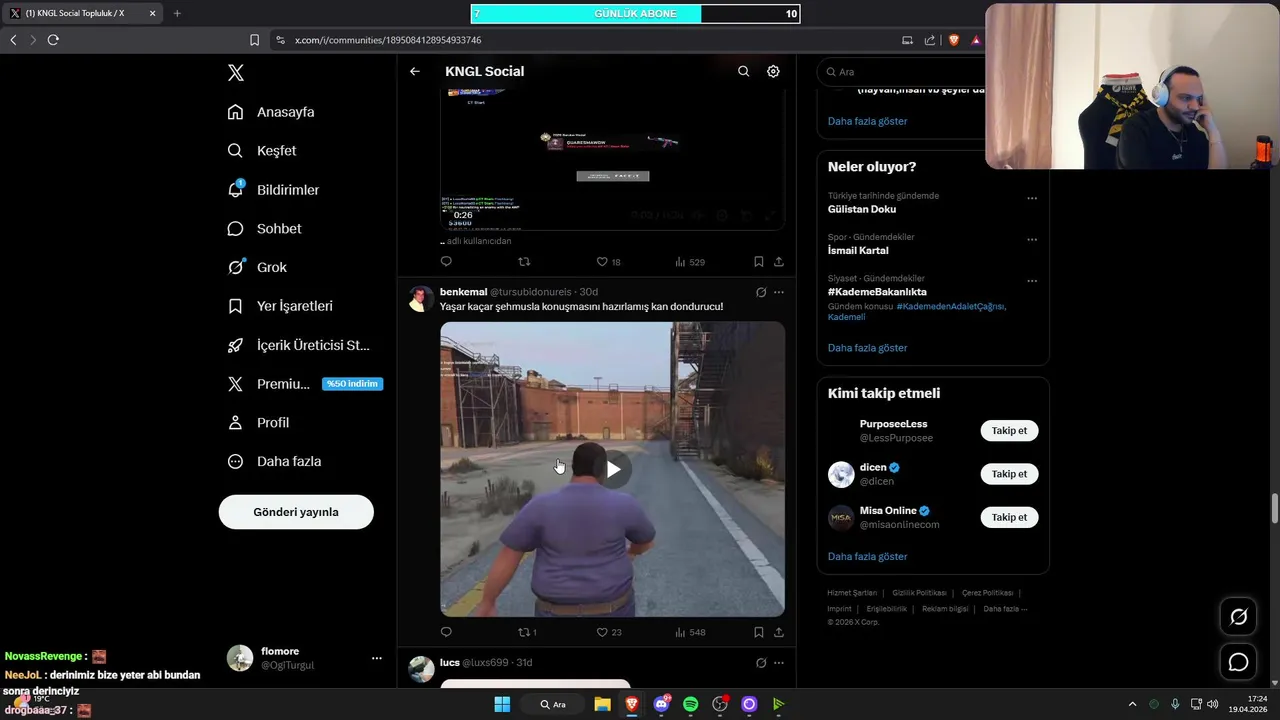Bookmark benkemal's post

tap(759, 632)
